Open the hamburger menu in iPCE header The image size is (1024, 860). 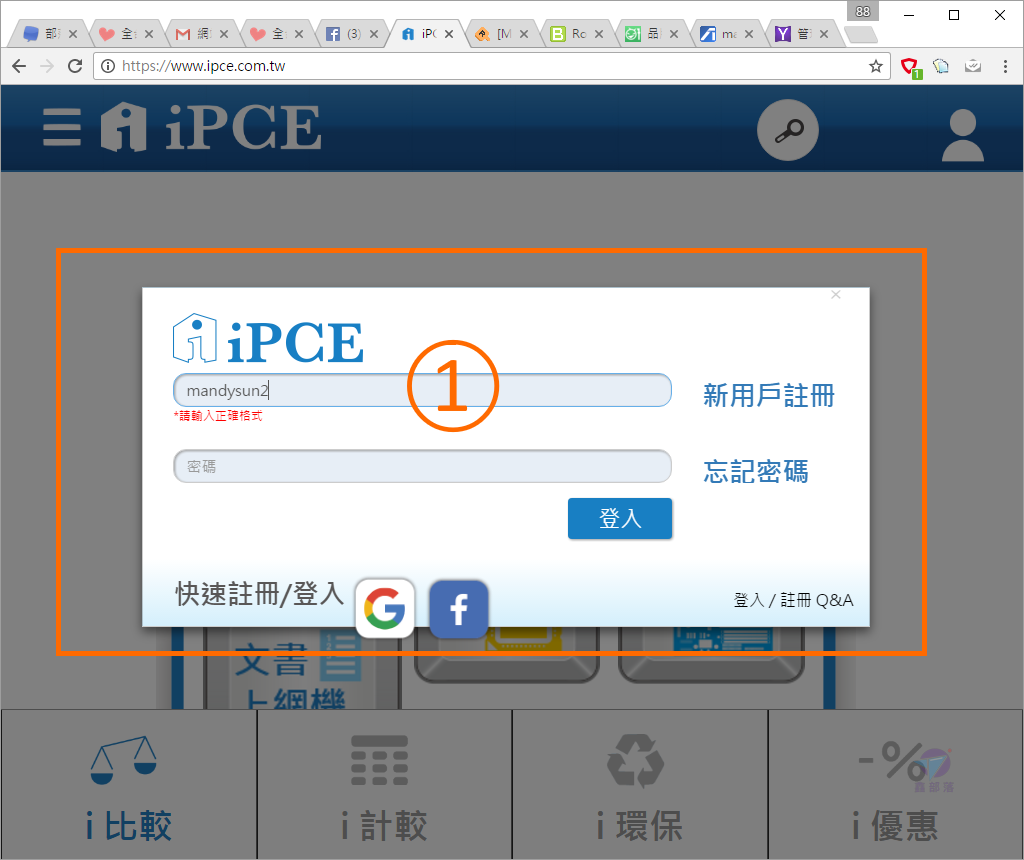(62, 127)
